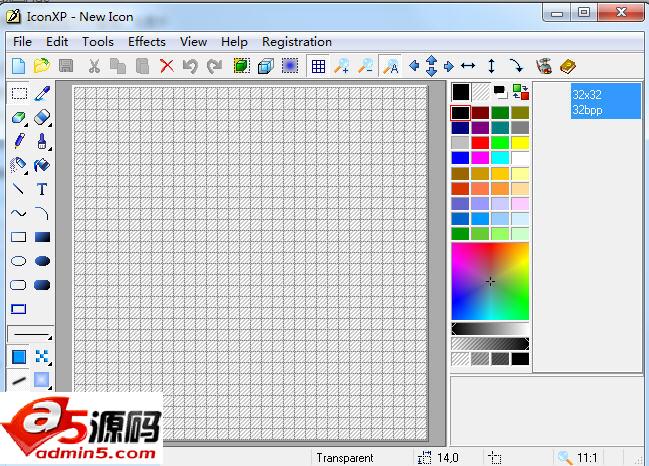Rotate image with curved arrow icon
The width and height of the screenshot is (649, 466).
click(516, 66)
